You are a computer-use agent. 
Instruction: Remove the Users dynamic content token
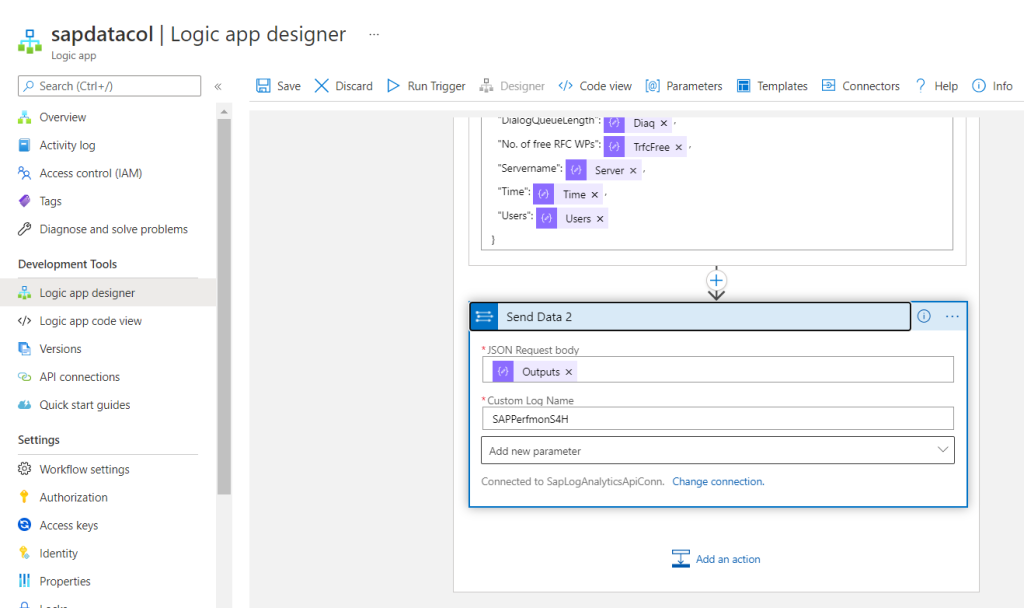[600, 219]
